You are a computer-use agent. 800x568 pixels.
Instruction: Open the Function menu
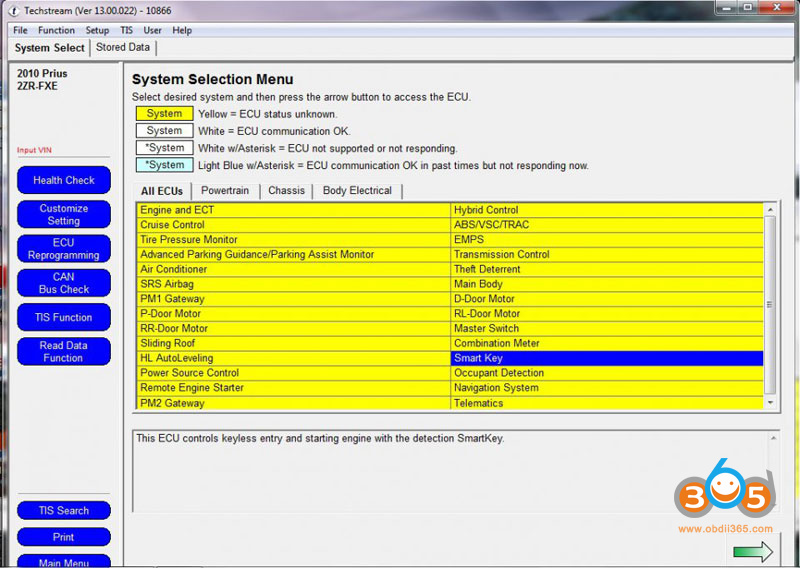click(x=56, y=30)
